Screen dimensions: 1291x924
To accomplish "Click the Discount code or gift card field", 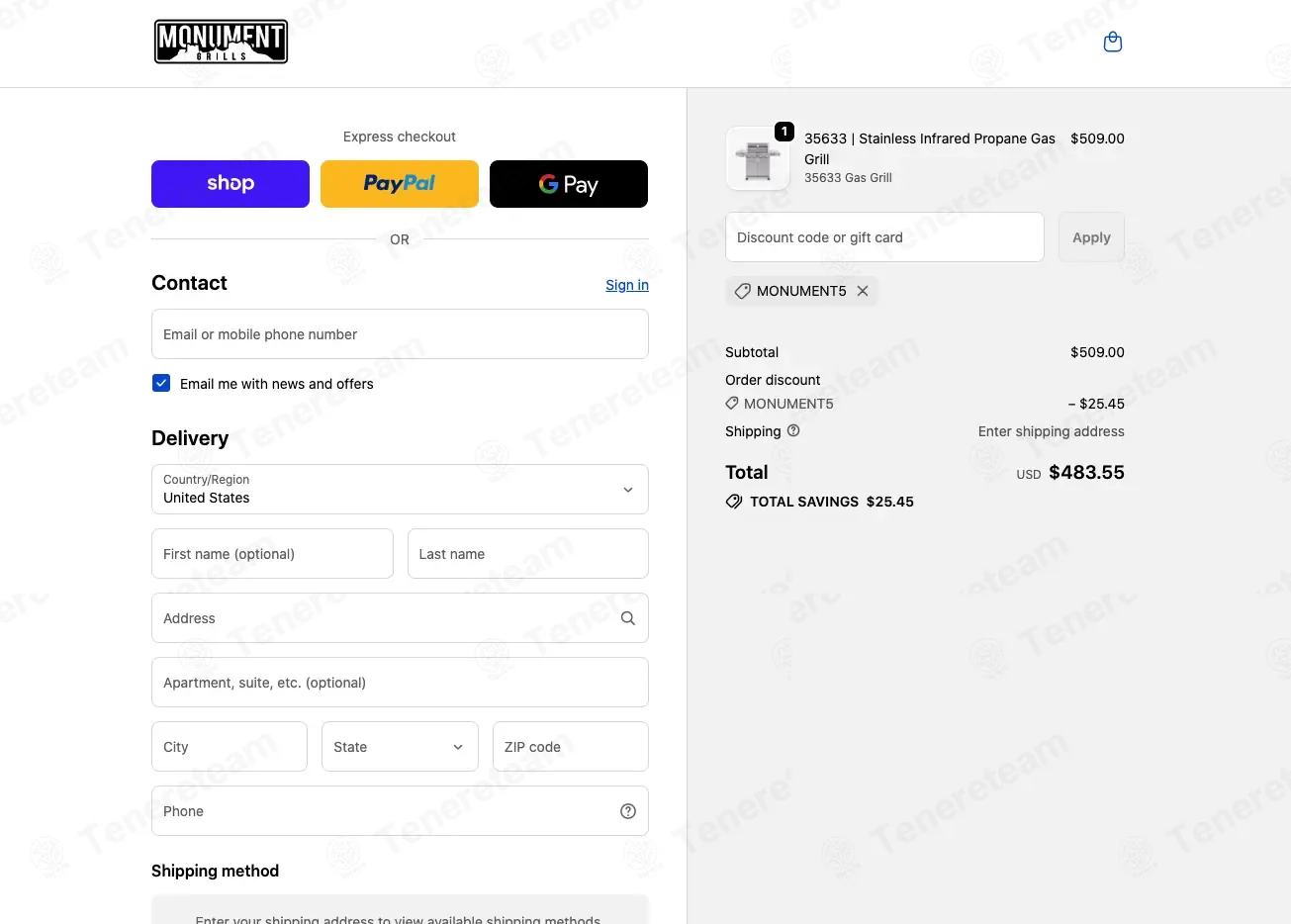I will point(884,237).
